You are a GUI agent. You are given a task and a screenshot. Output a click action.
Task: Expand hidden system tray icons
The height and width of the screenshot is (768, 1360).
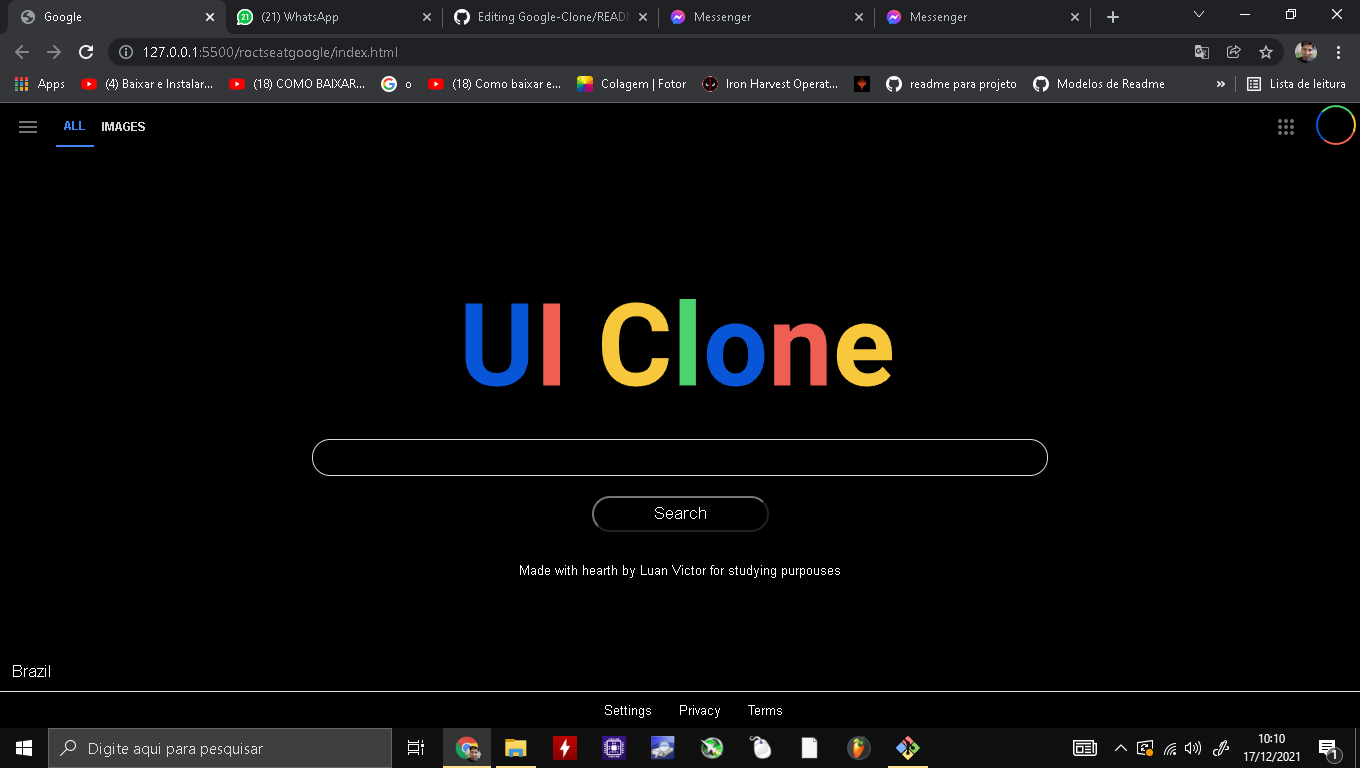coord(1121,748)
